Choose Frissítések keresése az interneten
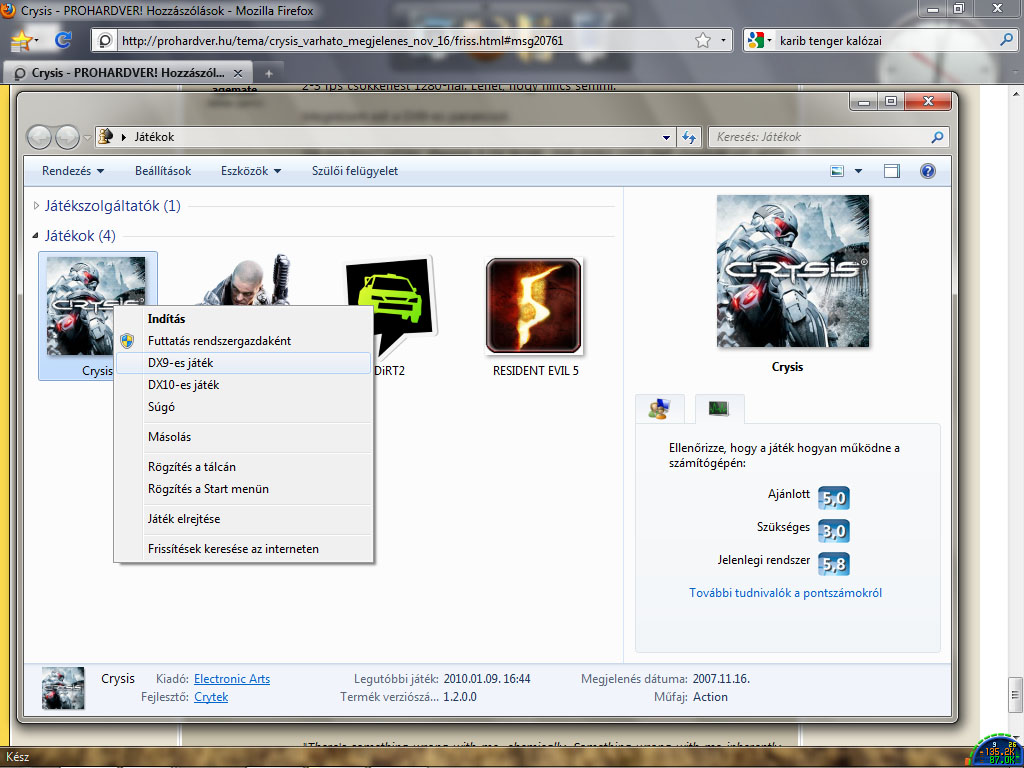The height and width of the screenshot is (768, 1024). (x=244, y=549)
